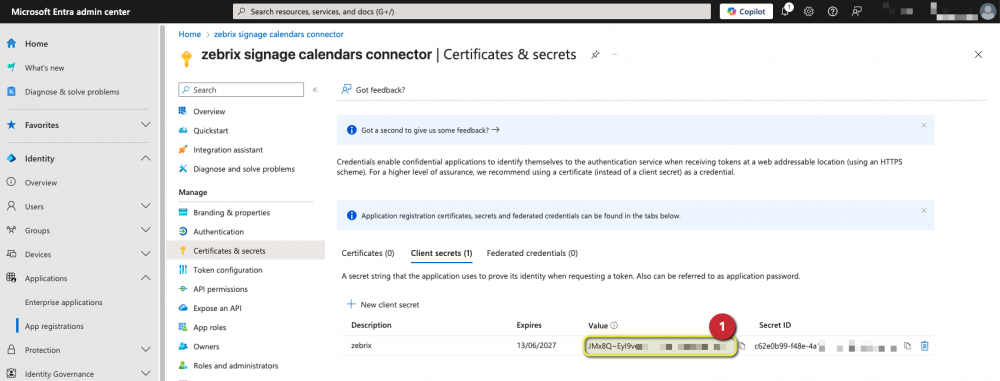Open the notifications bell icon
This screenshot has height=381, width=1000.
786,11
